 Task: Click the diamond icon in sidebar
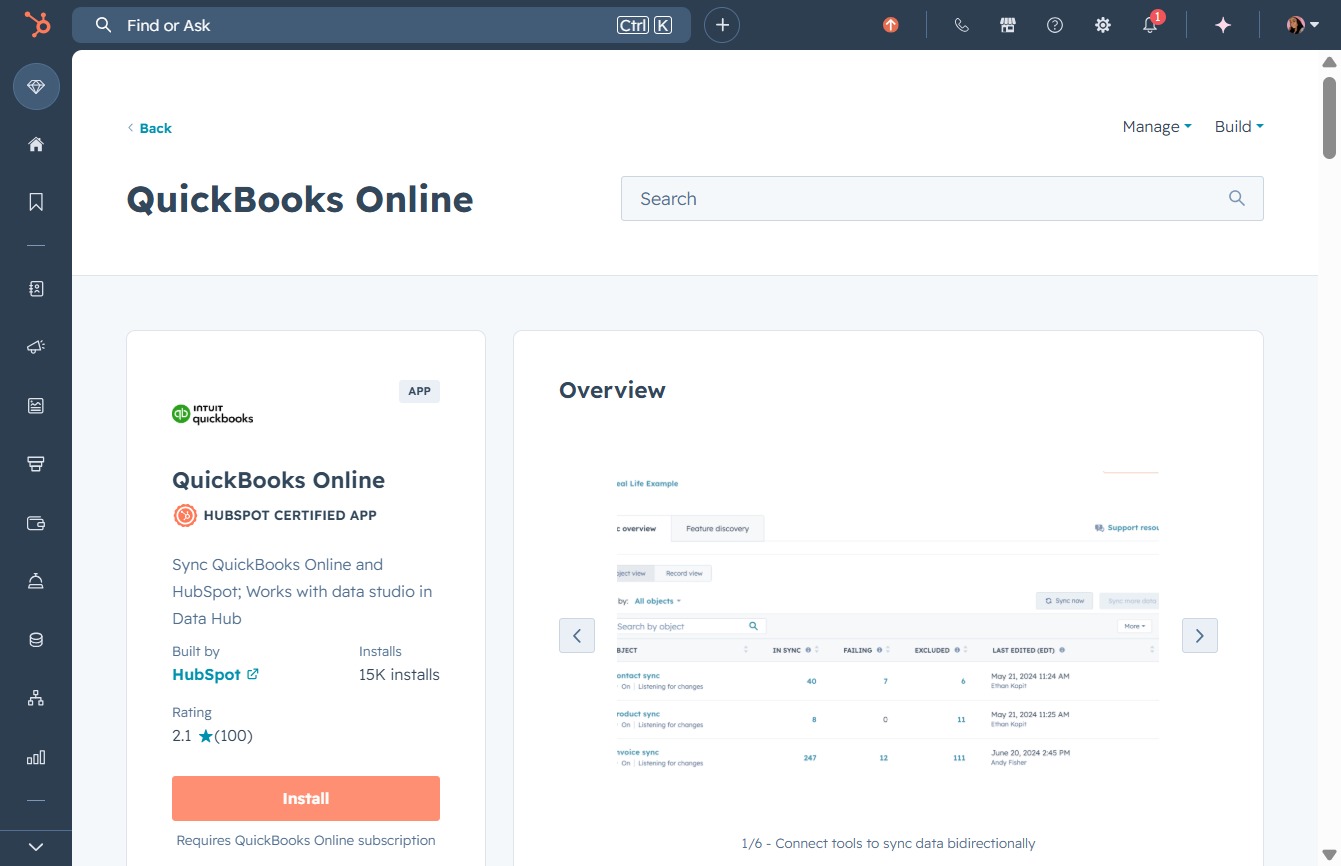[36, 87]
